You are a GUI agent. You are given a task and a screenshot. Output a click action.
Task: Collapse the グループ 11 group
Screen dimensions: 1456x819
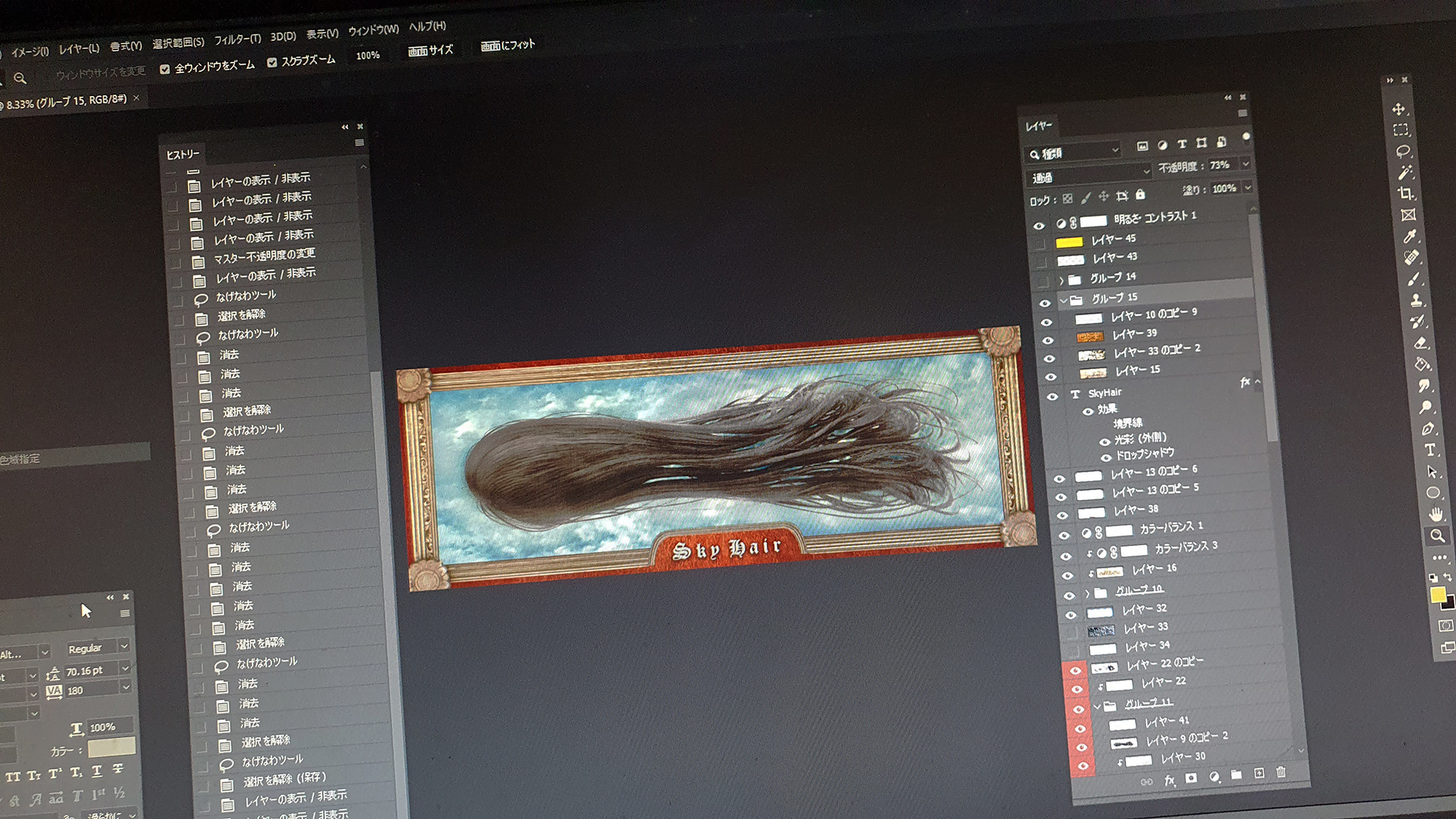(x=1097, y=706)
